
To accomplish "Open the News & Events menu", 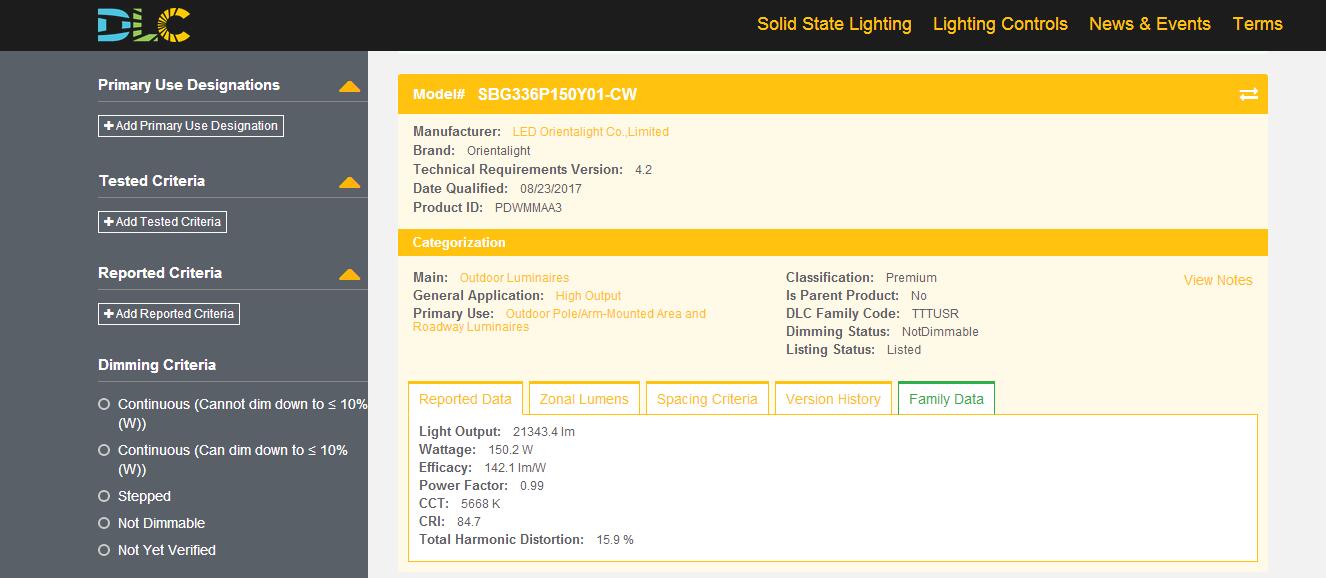I will [x=1149, y=24].
